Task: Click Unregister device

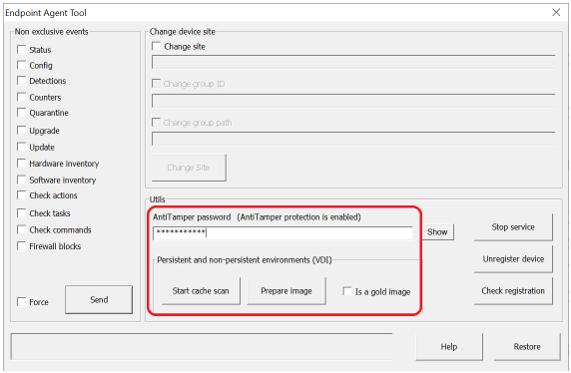Action: click(513, 259)
